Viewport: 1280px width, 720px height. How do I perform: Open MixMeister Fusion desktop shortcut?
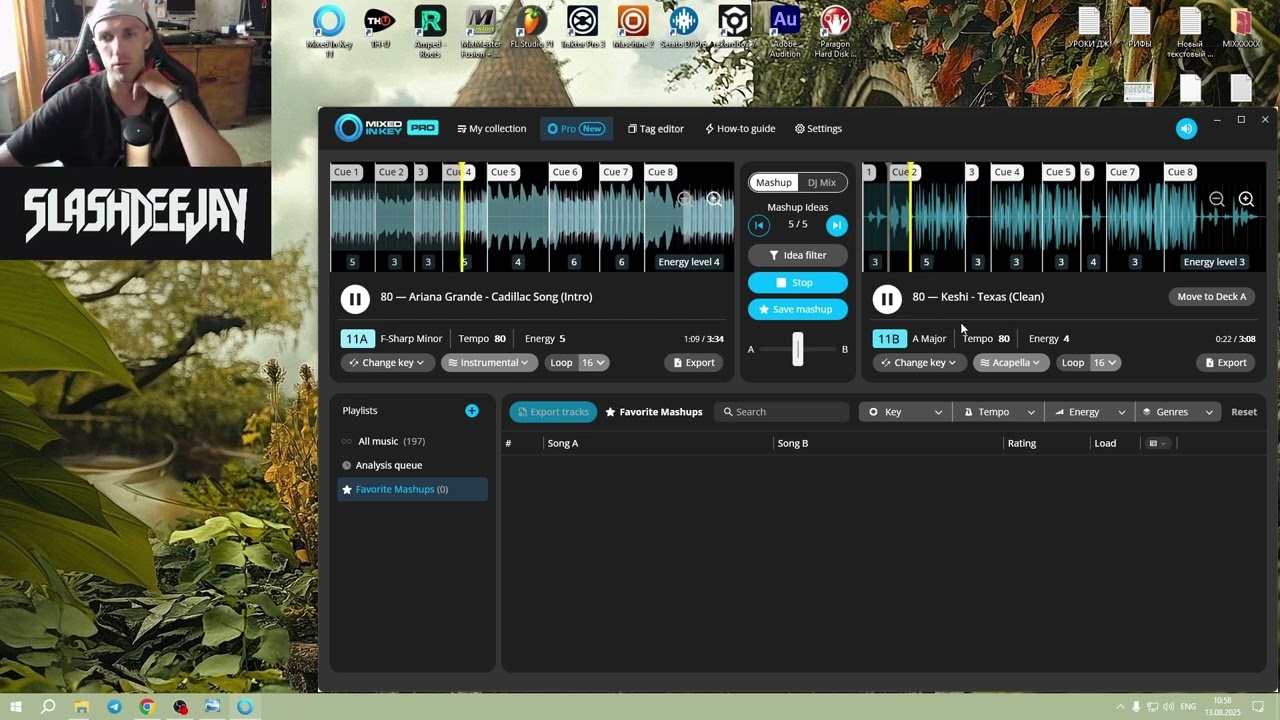point(481,32)
